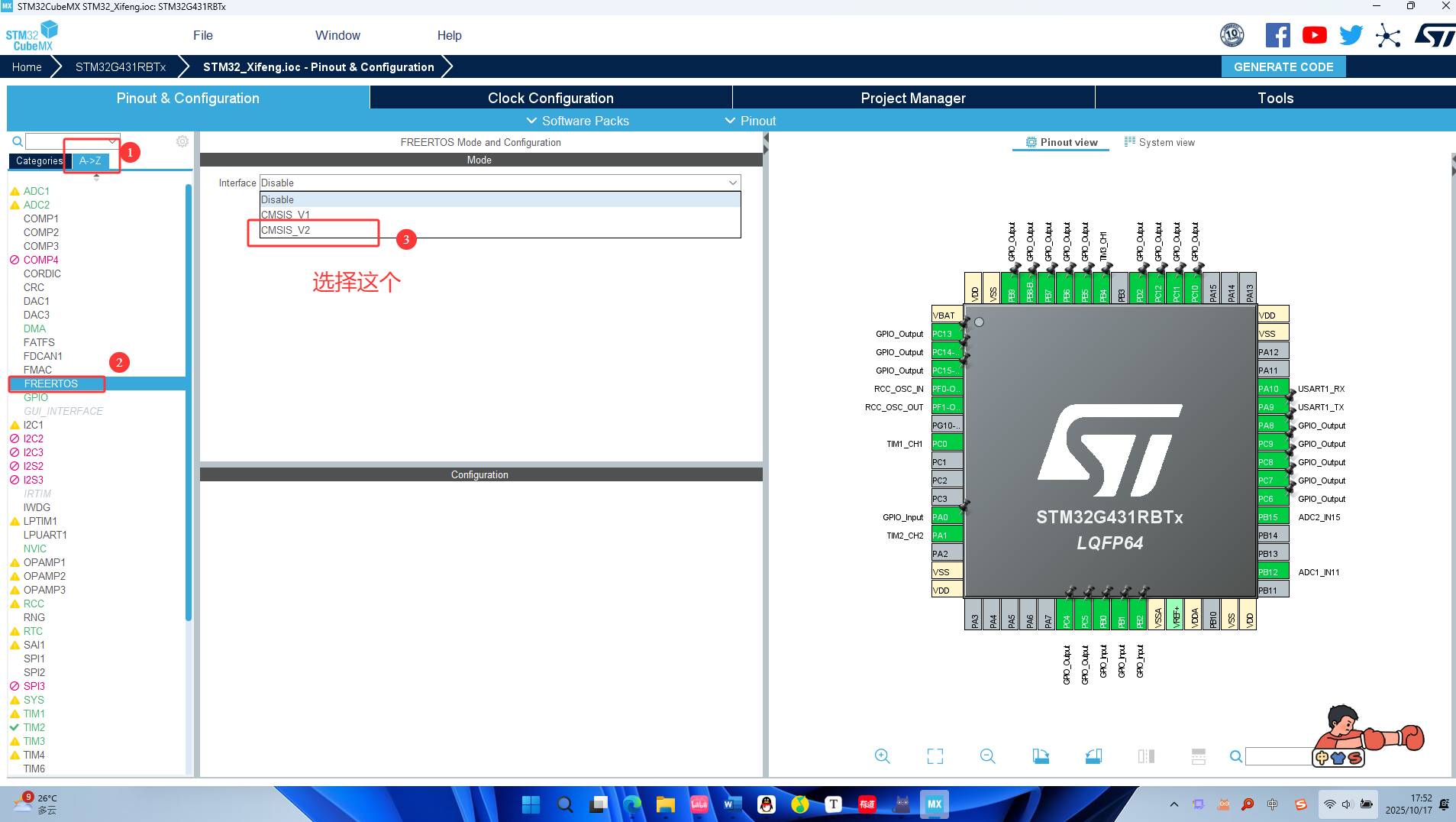Viewport: 1456px width, 822px height.
Task: Click pin PB15 on the chip
Action: point(1273,517)
